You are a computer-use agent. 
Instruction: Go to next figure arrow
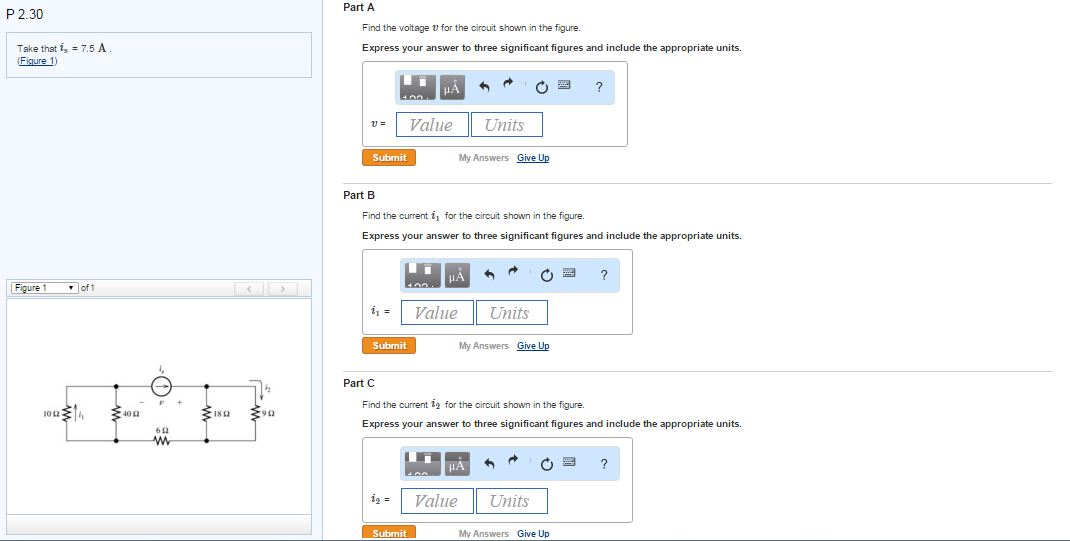(x=282, y=289)
